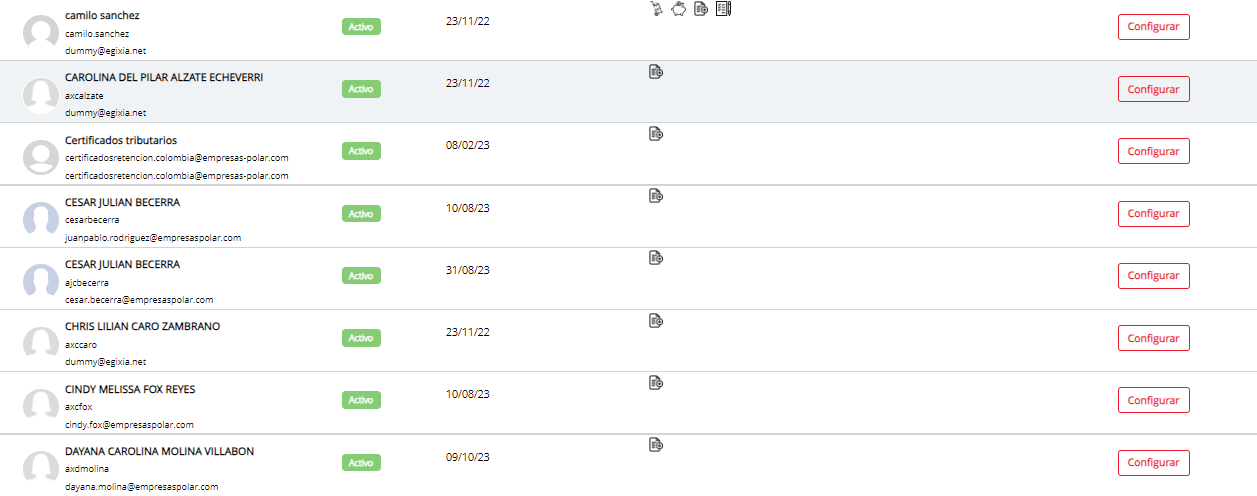This screenshot has width=1257, height=496.
Task: Click the piggy bank icon for camilo sanchez
Action: pos(678,9)
